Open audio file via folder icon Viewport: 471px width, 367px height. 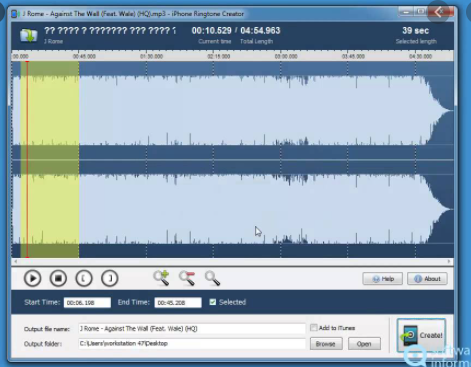29,35
